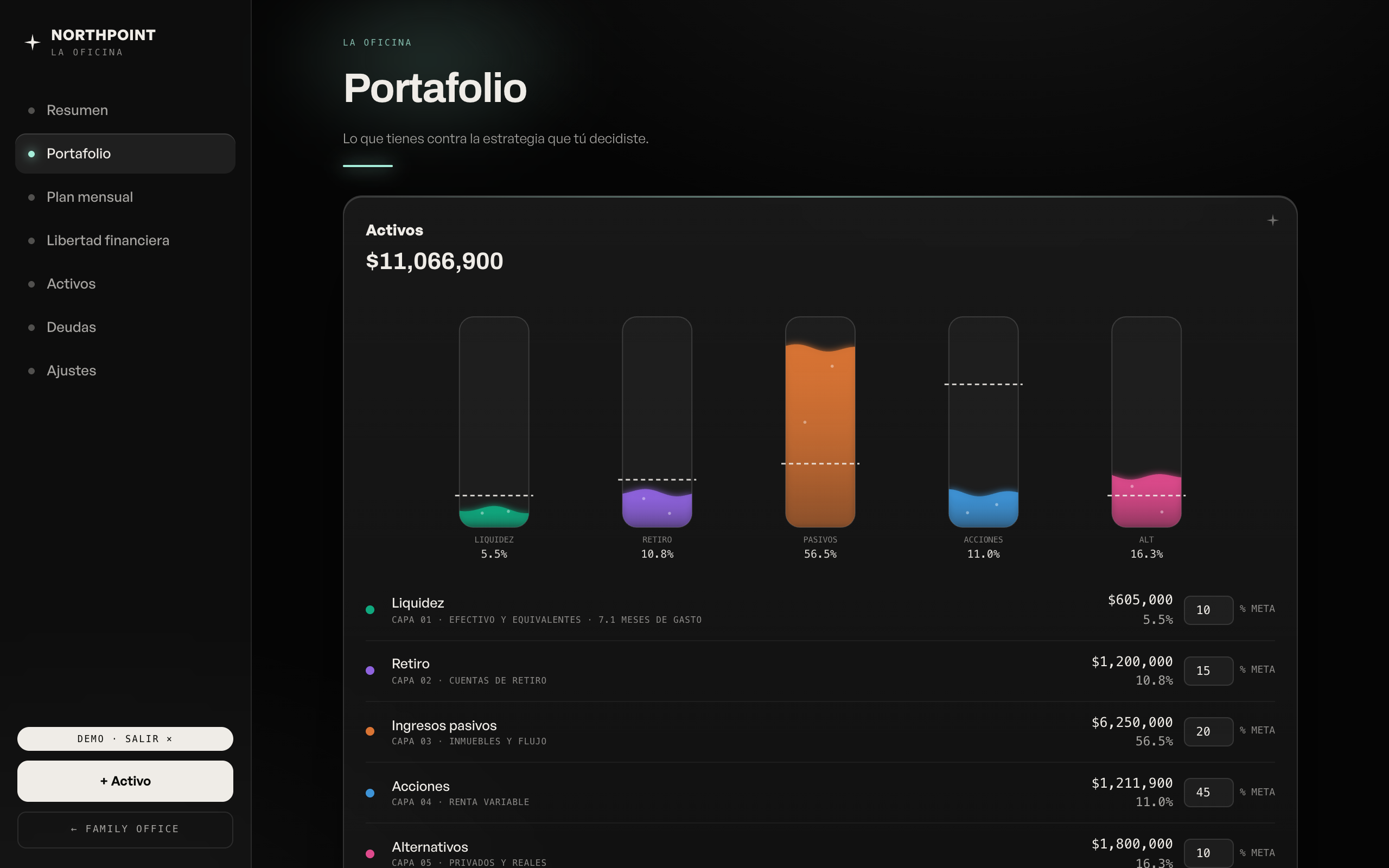The width and height of the screenshot is (1389, 868).
Task: Edit Ingresos pasivos meta percentage field
Action: 1208,732
